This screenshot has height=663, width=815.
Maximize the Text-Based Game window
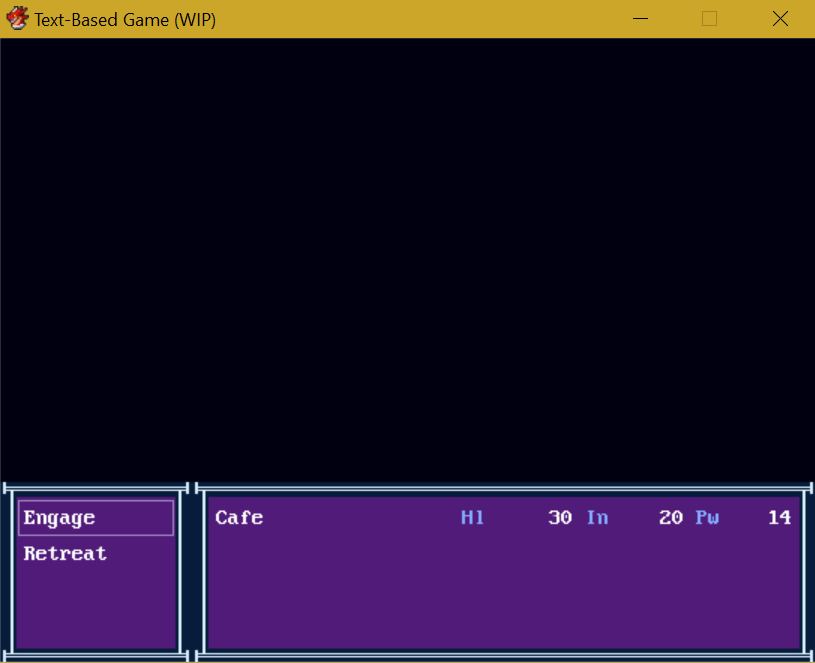709,19
